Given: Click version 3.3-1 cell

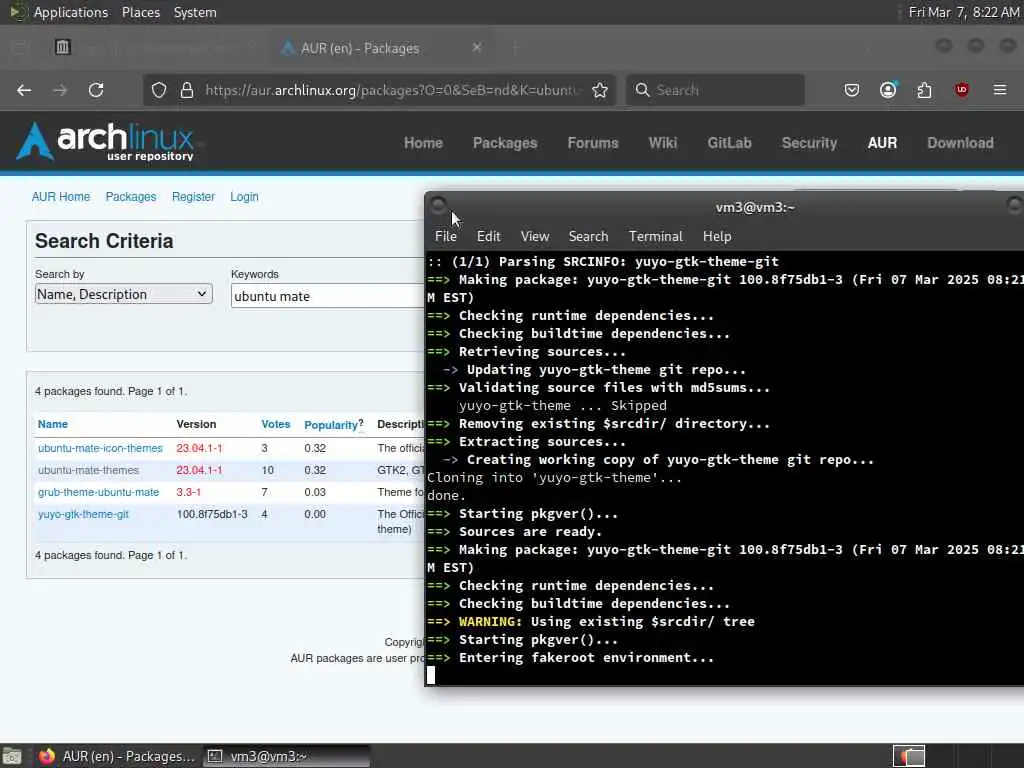Looking at the screenshot, I should tap(189, 492).
